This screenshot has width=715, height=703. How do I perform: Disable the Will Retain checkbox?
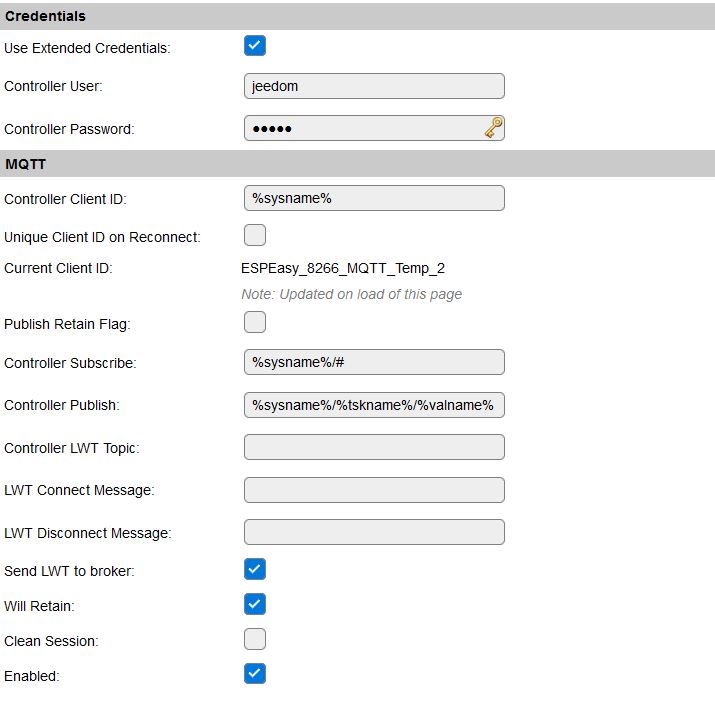tap(254, 604)
